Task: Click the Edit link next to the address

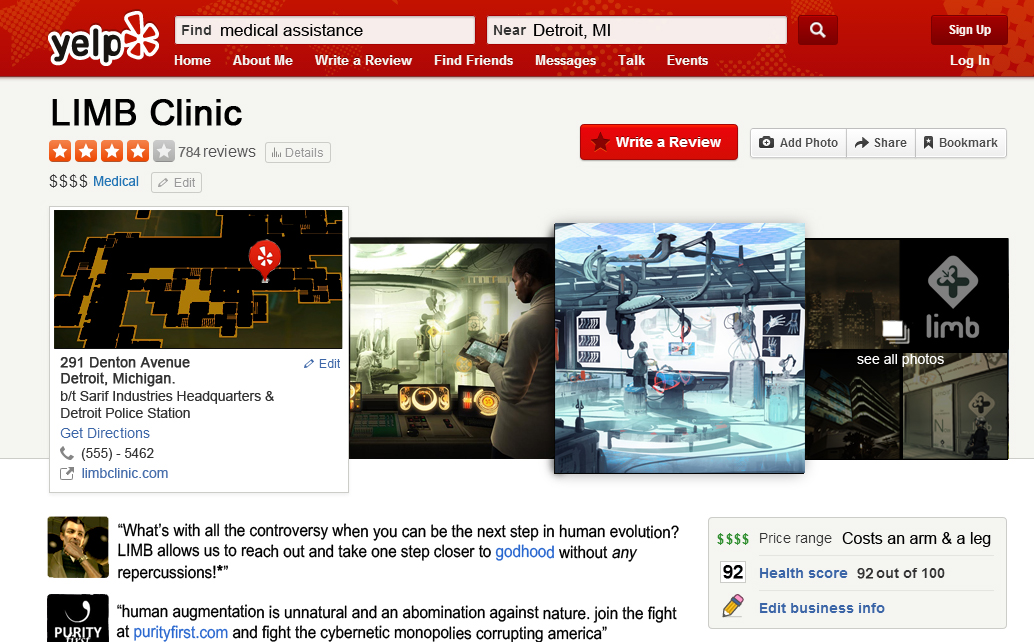Action: coord(322,364)
